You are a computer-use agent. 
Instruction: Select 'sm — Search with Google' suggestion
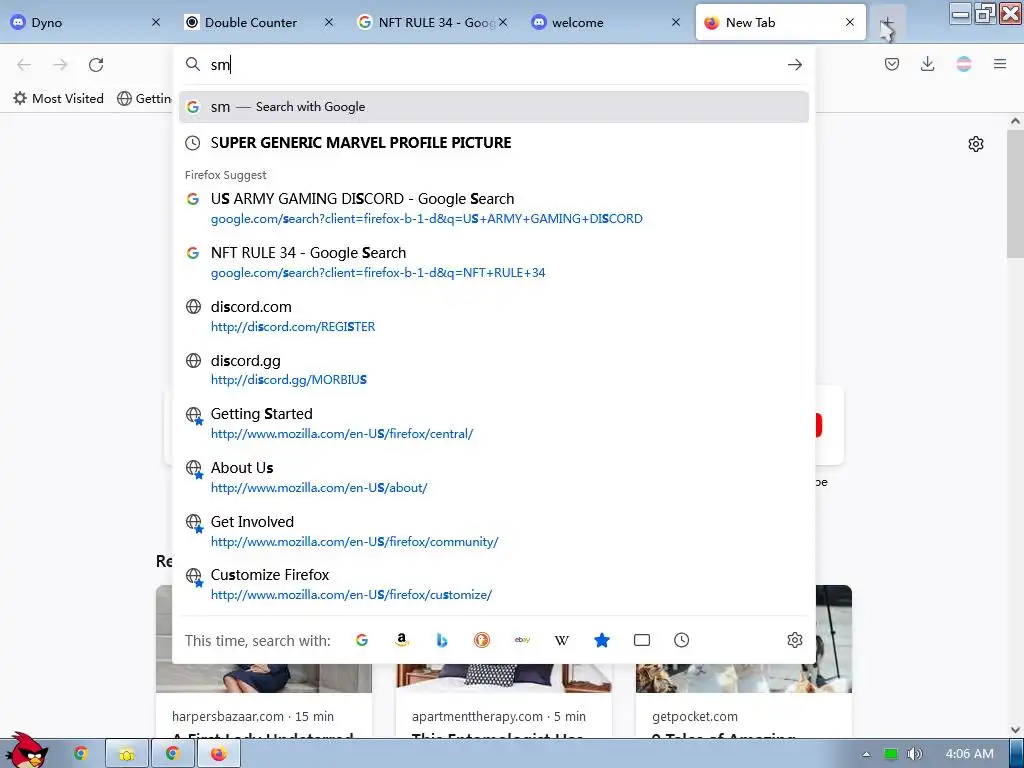pos(494,107)
